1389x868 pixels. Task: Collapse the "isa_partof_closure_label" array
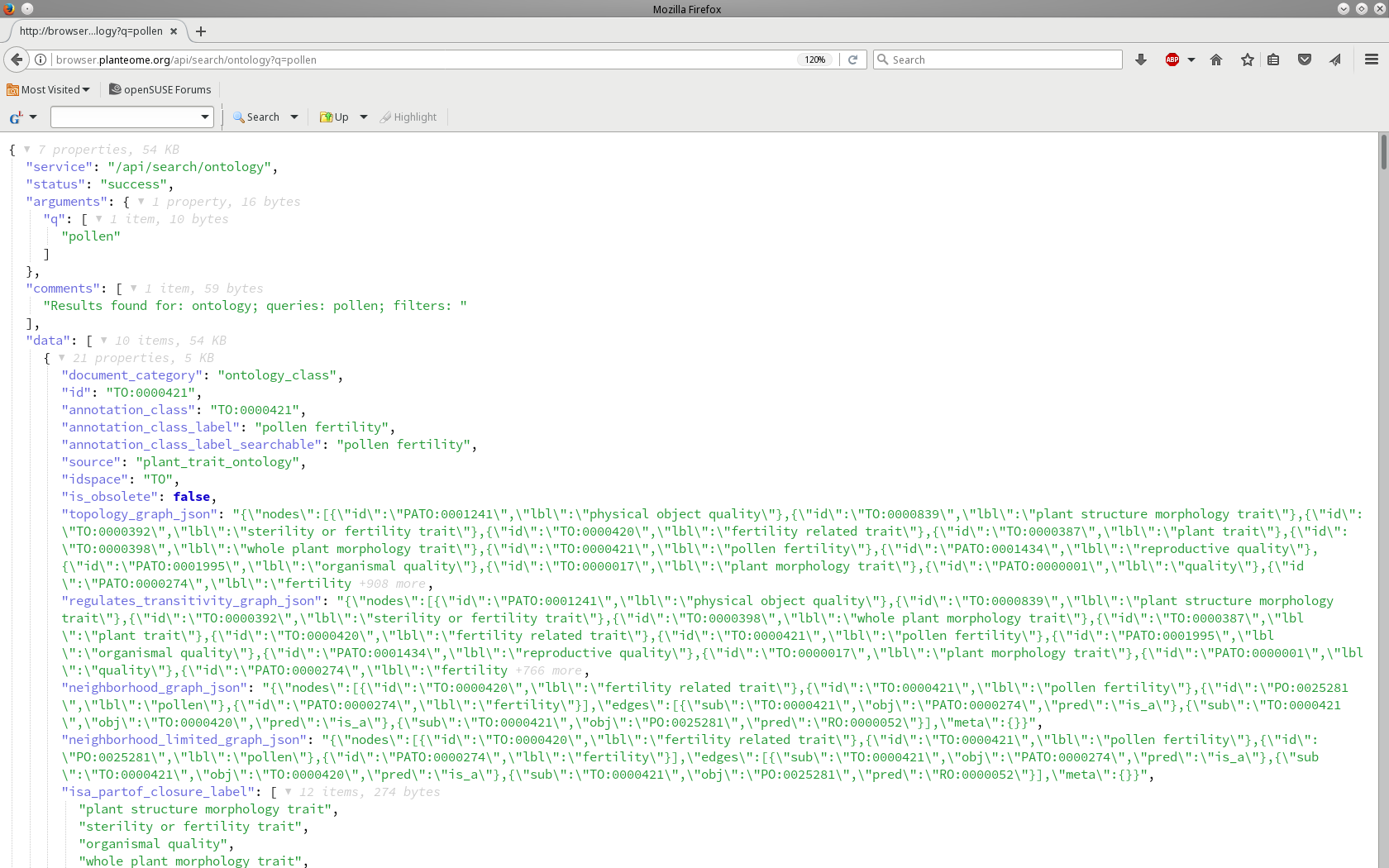click(289, 792)
